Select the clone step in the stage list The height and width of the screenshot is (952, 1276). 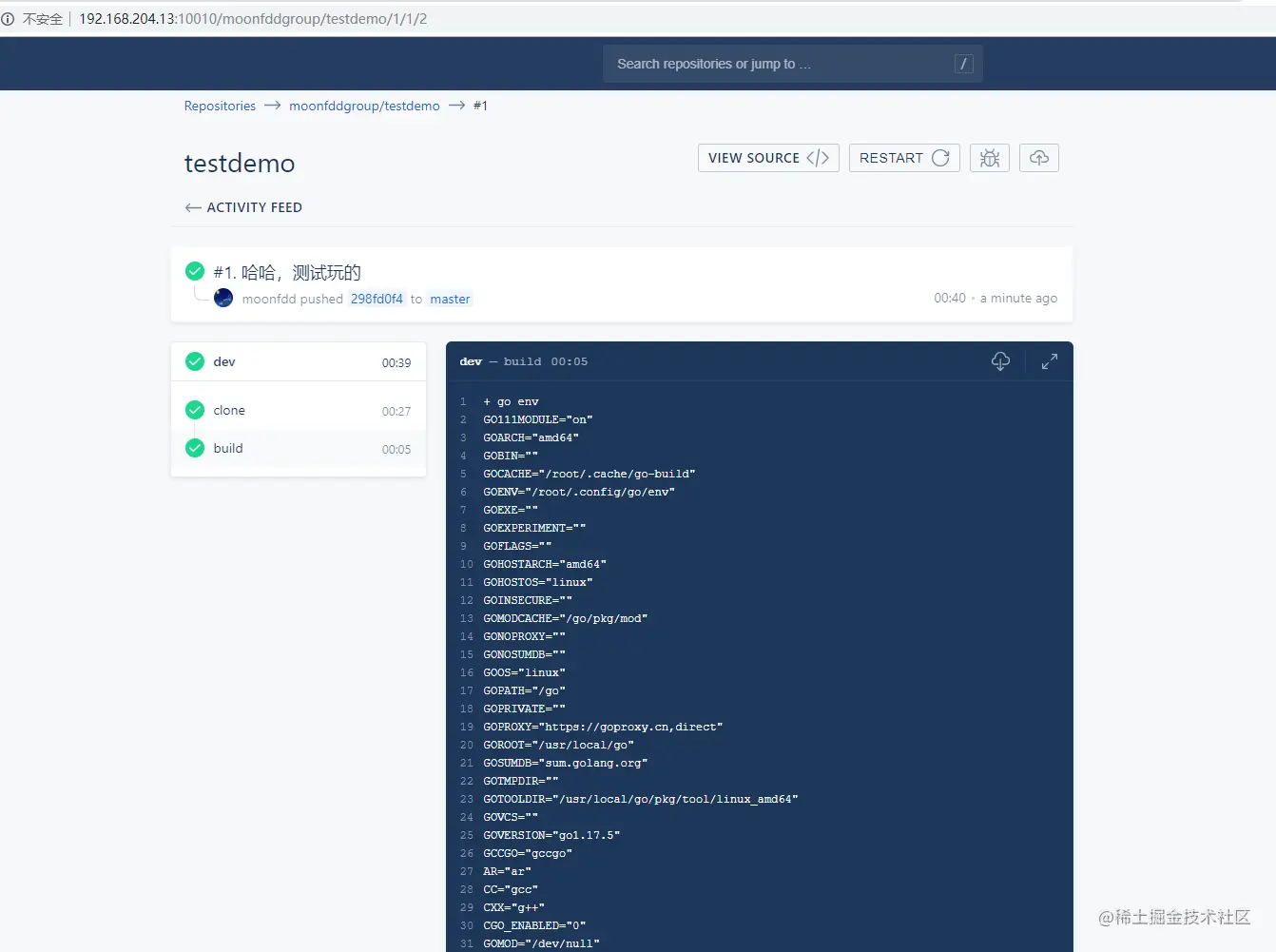[x=299, y=410]
